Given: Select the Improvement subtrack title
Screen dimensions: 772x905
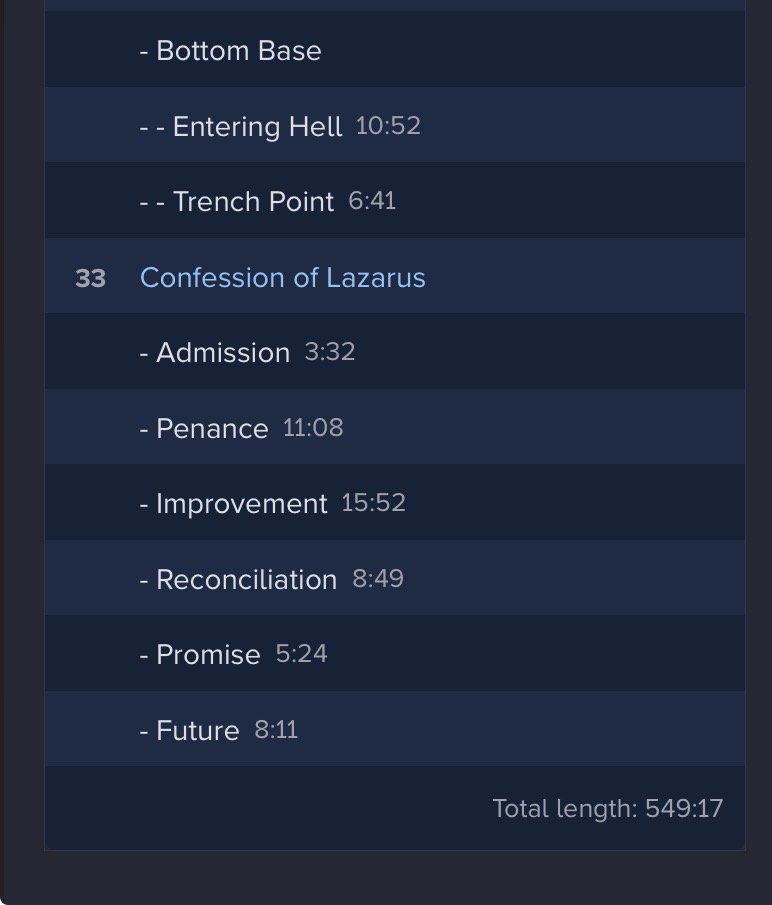Looking at the screenshot, I should 233,503.
